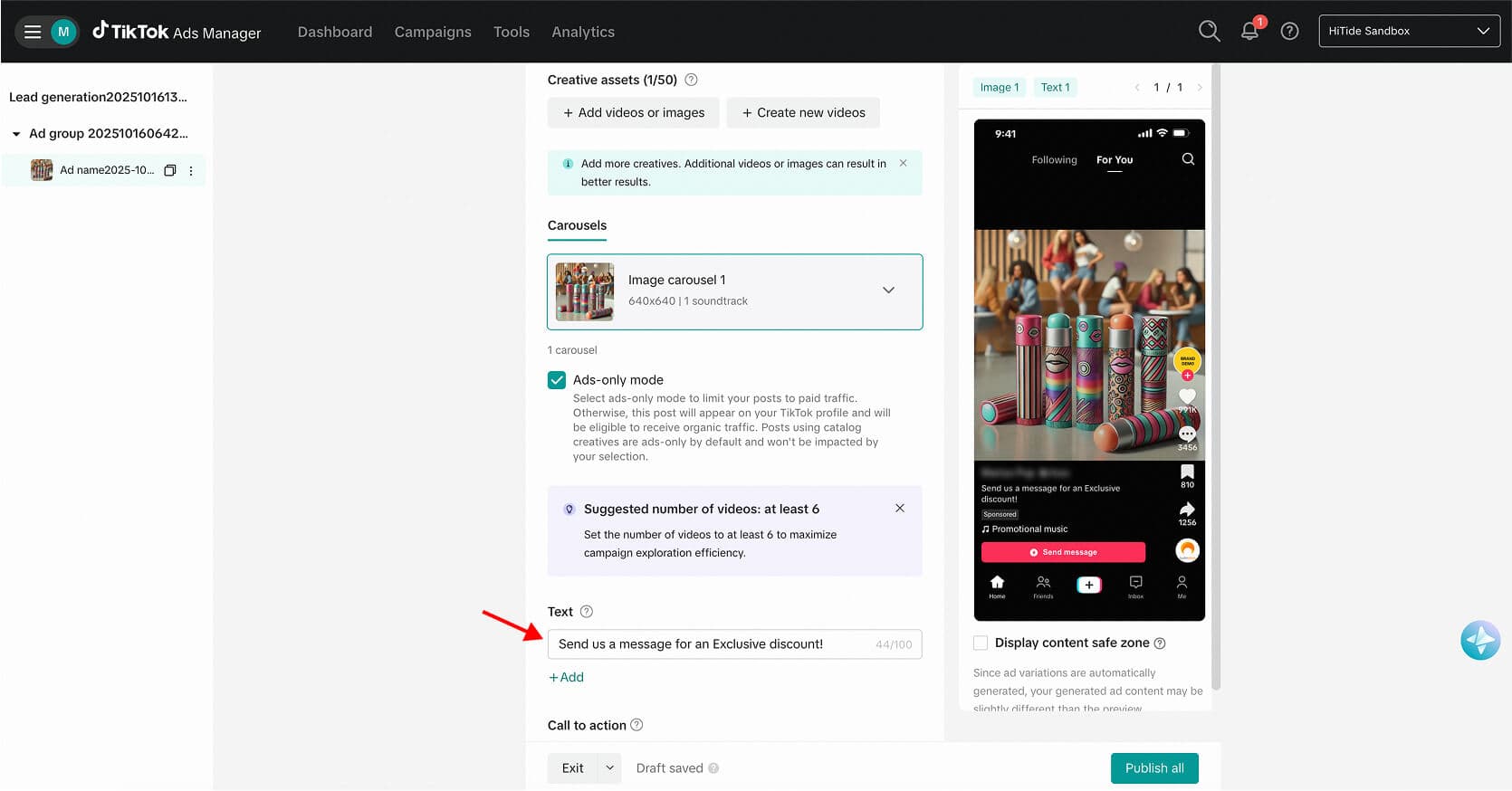Duplicate the ad using the copy icon
This screenshot has height=791, width=1512.
[x=169, y=170]
